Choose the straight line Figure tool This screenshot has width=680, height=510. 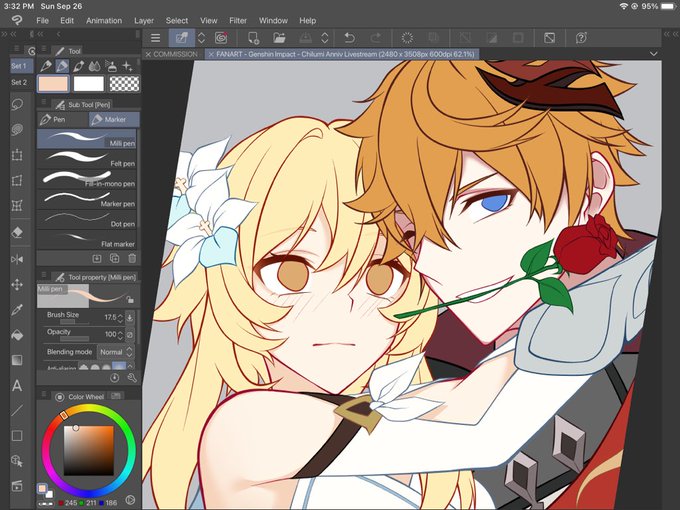[x=17, y=410]
